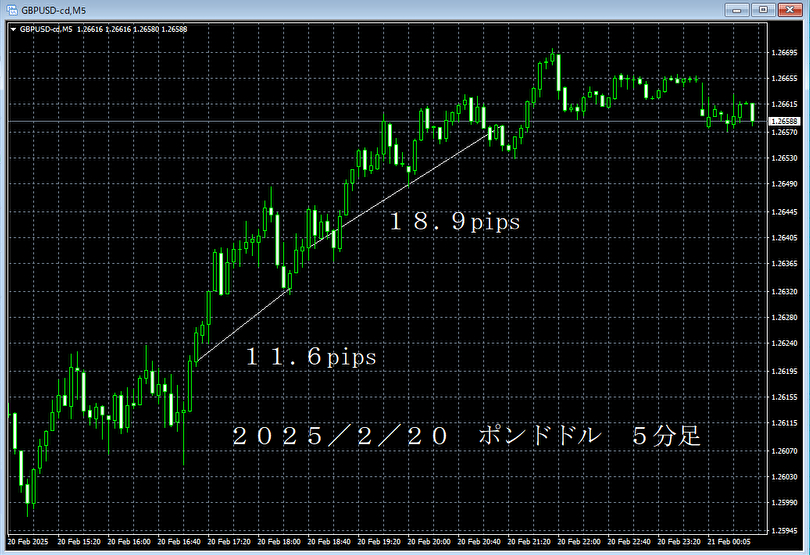Click the price scale label 1.25945
Image resolution: width=810 pixels, height=555 pixels.
tap(784, 531)
